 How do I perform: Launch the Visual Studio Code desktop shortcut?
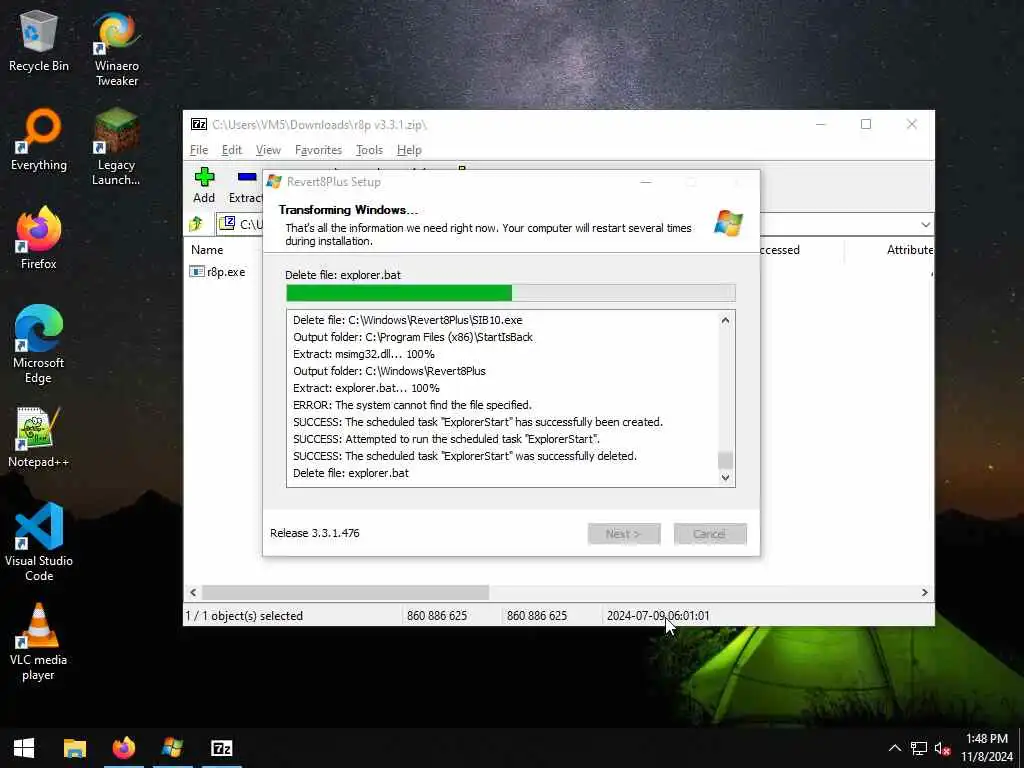(39, 542)
